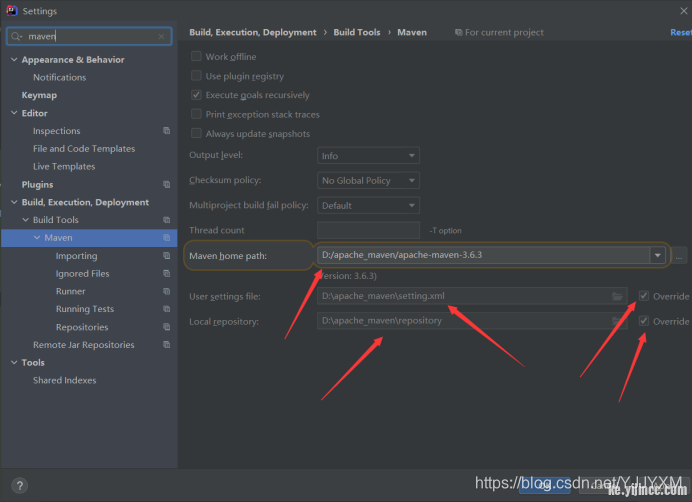The height and width of the screenshot is (502, 692).
Task: Click project-level icon next to Plugins
Action: 166,184
